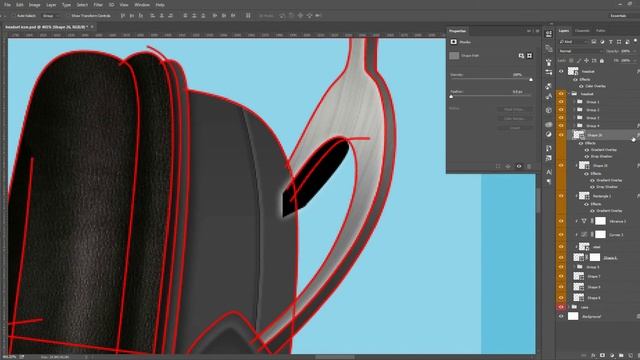Click the Vibrance 1 layer mask thumbnail
The image size is (640, 360).
(x=600, y=221)
